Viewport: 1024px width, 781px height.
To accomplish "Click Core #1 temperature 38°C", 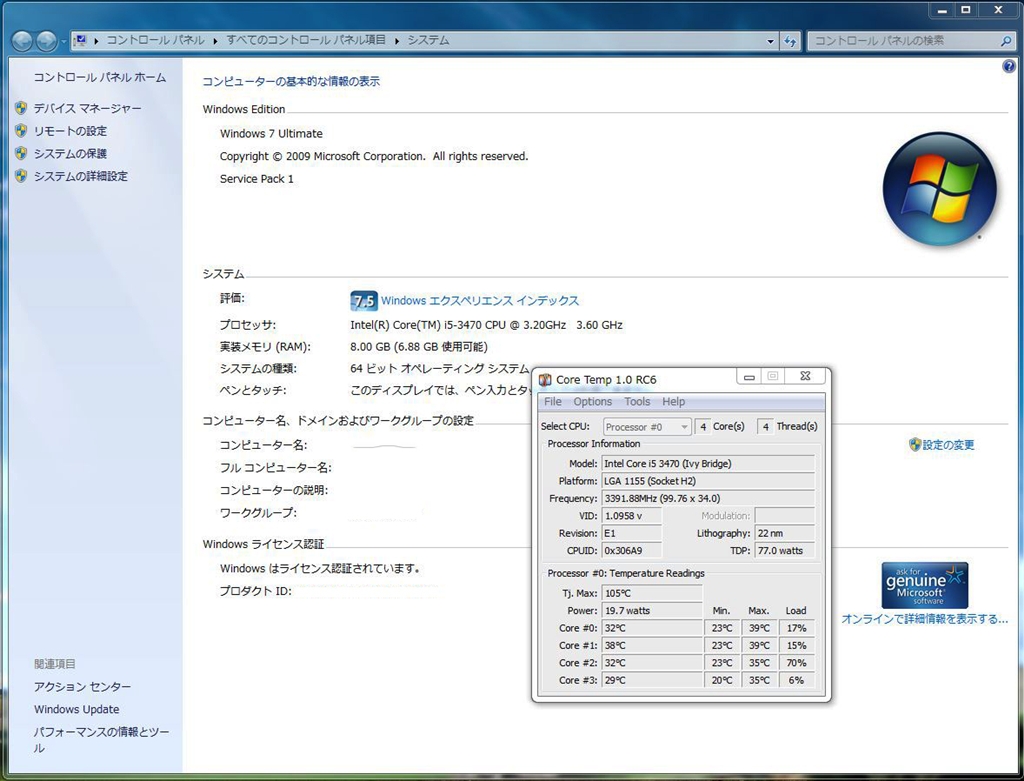I will [x=652, y=645].
